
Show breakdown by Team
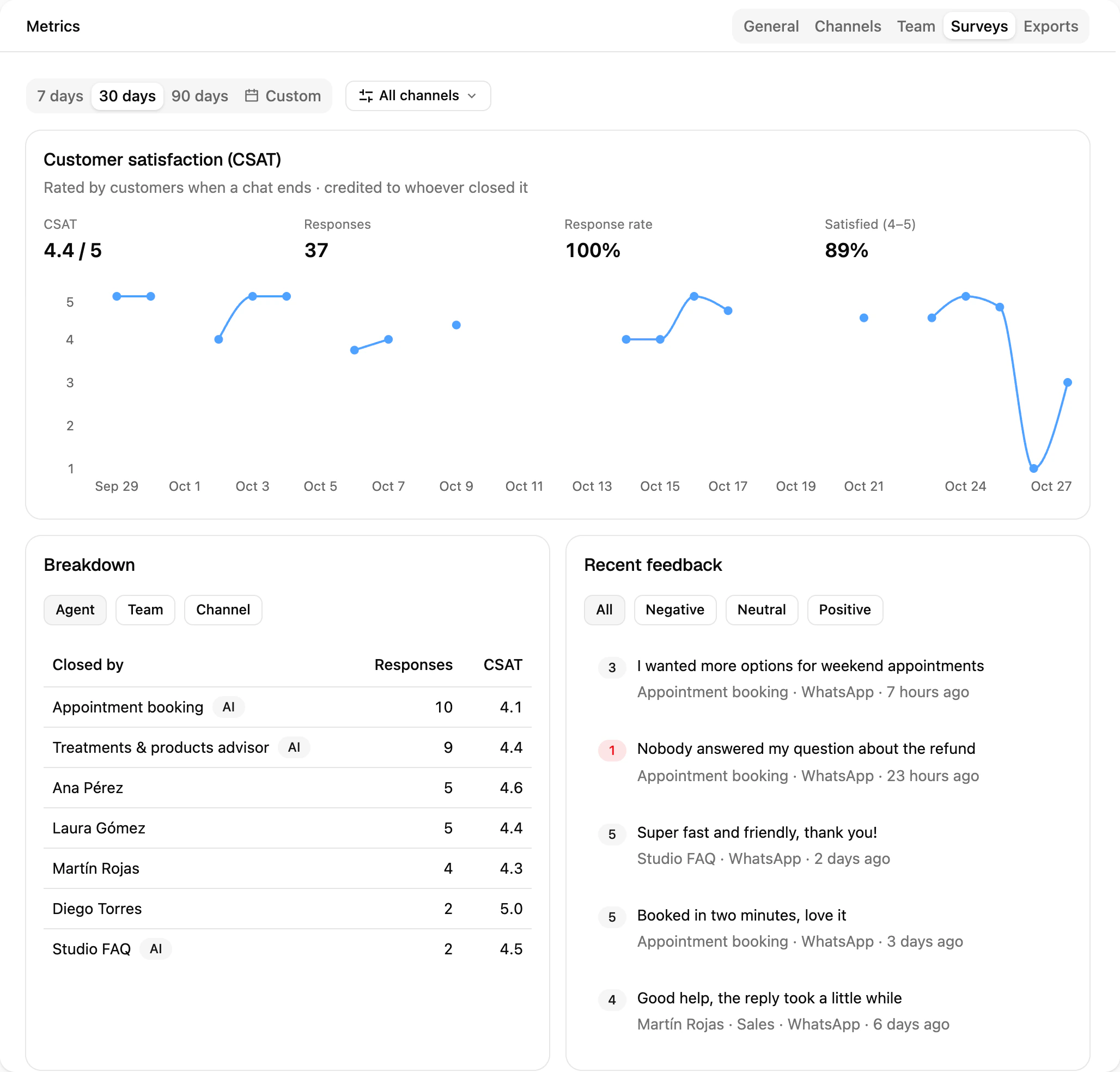coord(145,610)
